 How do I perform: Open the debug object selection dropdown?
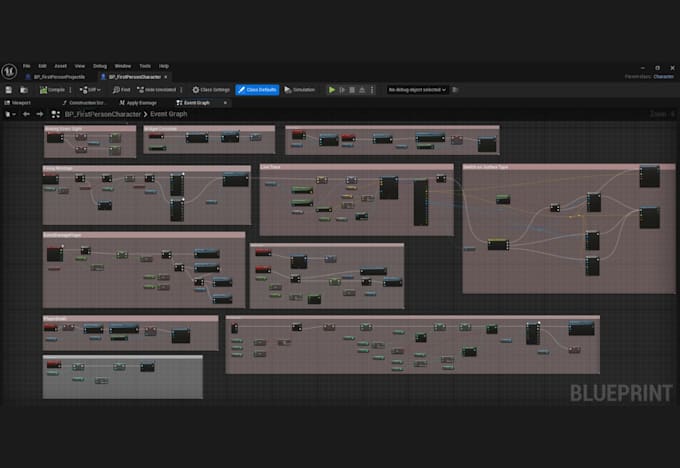[x=417, y=90]
